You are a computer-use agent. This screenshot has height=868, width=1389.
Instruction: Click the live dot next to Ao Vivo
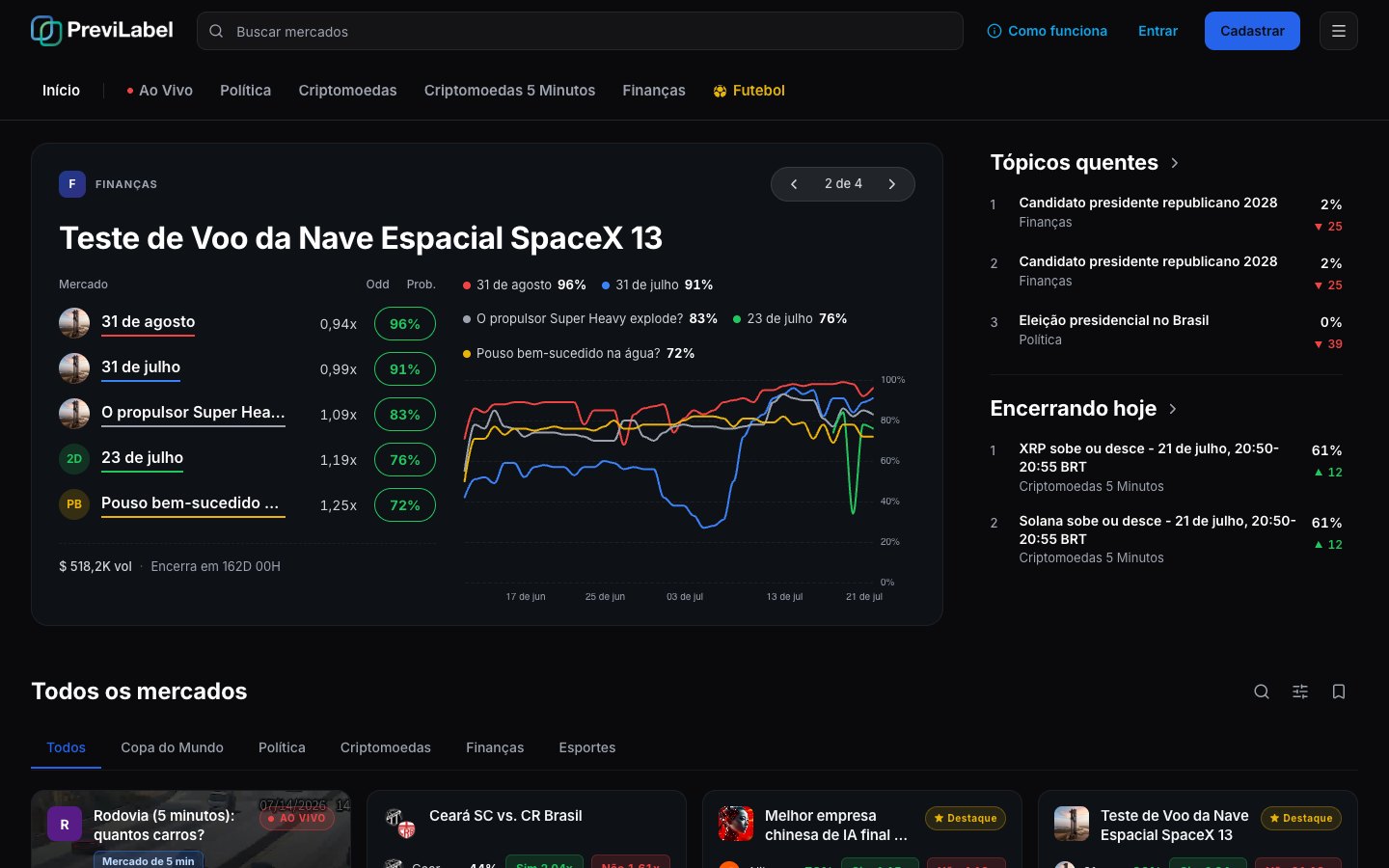point(129,91)
